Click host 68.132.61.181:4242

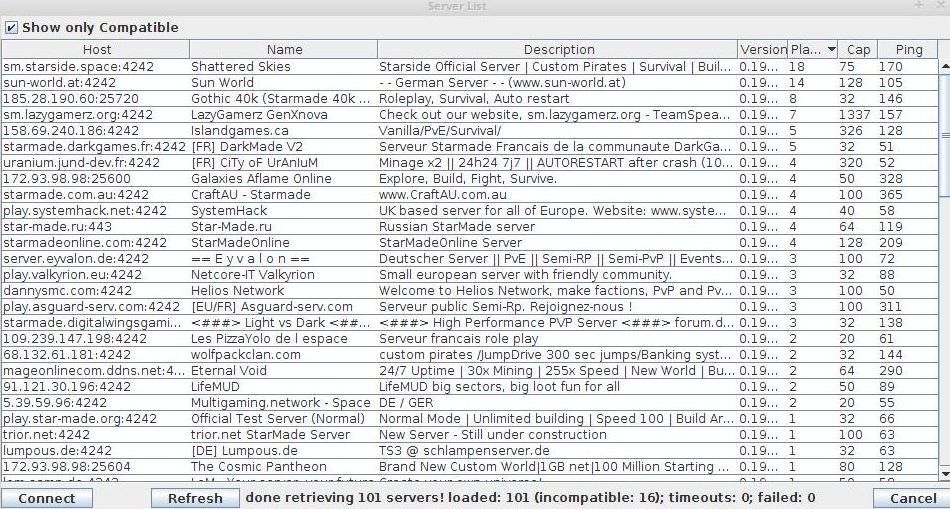coord(67,354)
